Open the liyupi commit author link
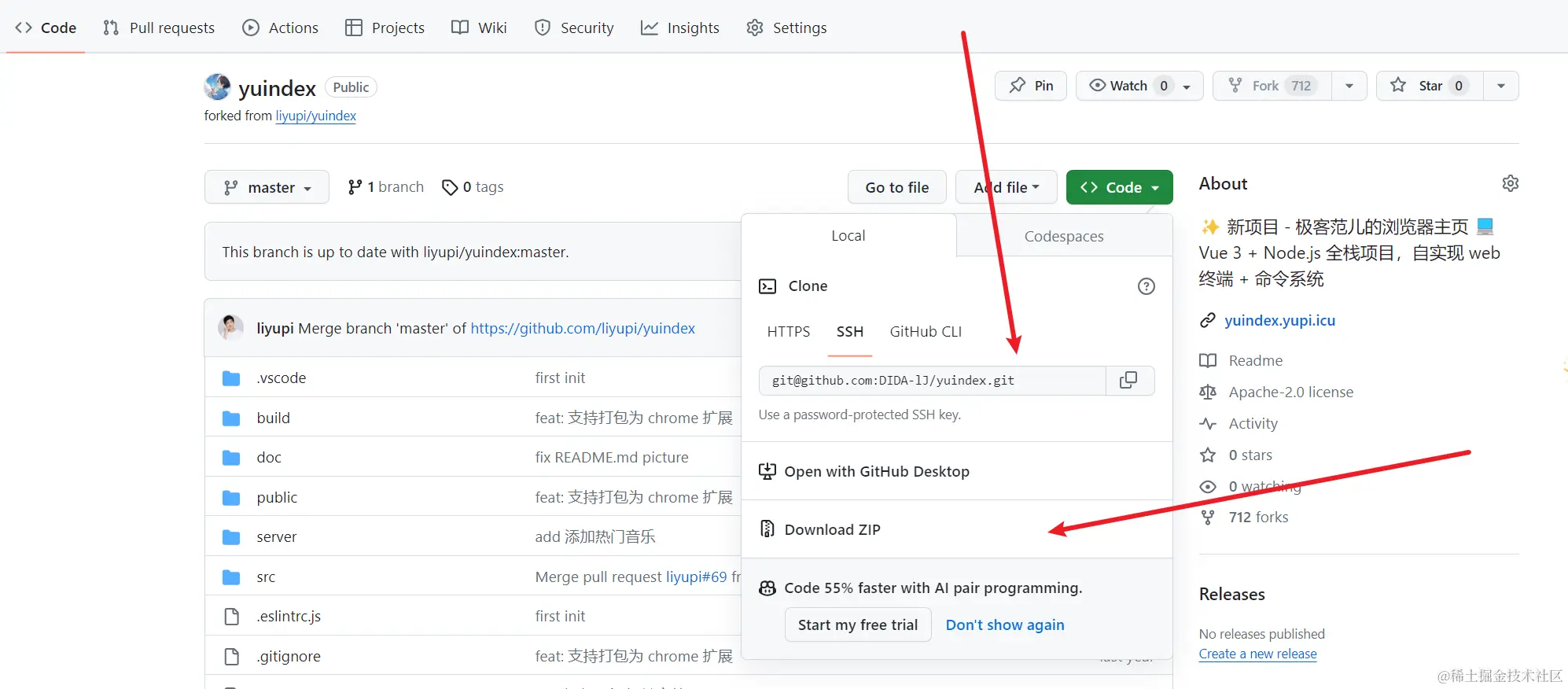 pos(275,328)
